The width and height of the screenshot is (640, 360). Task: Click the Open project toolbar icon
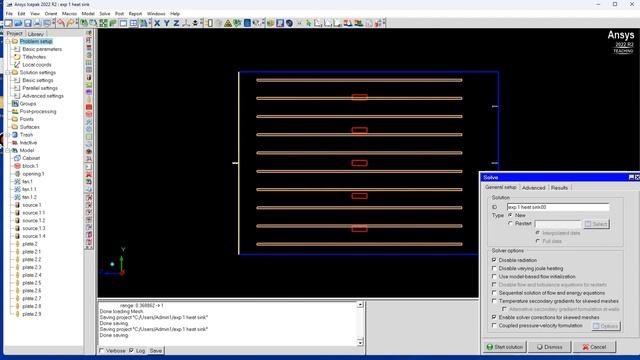point(18,23)
